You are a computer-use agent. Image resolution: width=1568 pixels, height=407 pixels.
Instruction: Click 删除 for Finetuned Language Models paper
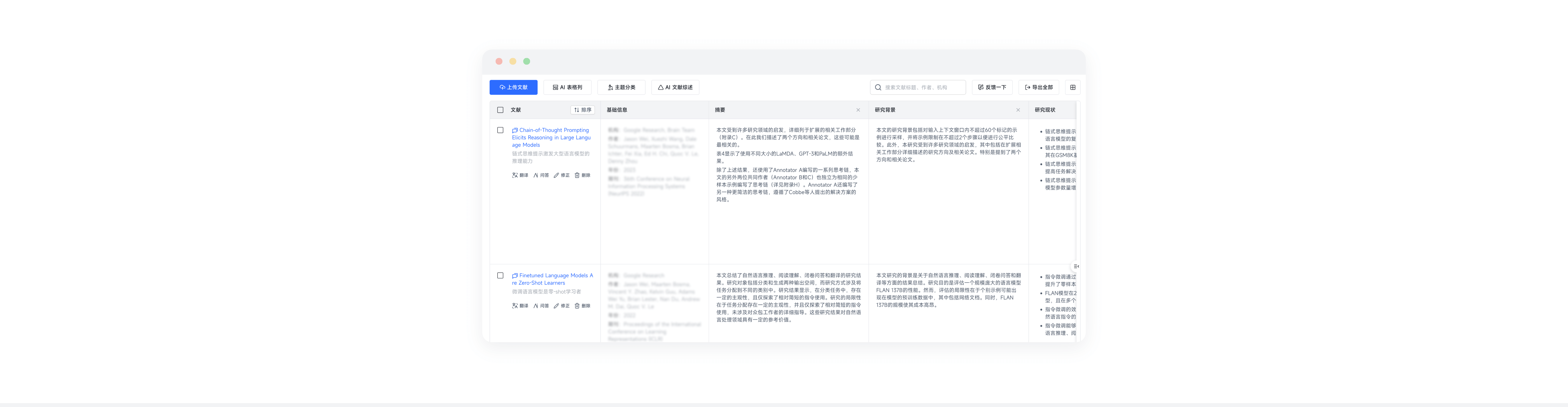coord(583,306)
